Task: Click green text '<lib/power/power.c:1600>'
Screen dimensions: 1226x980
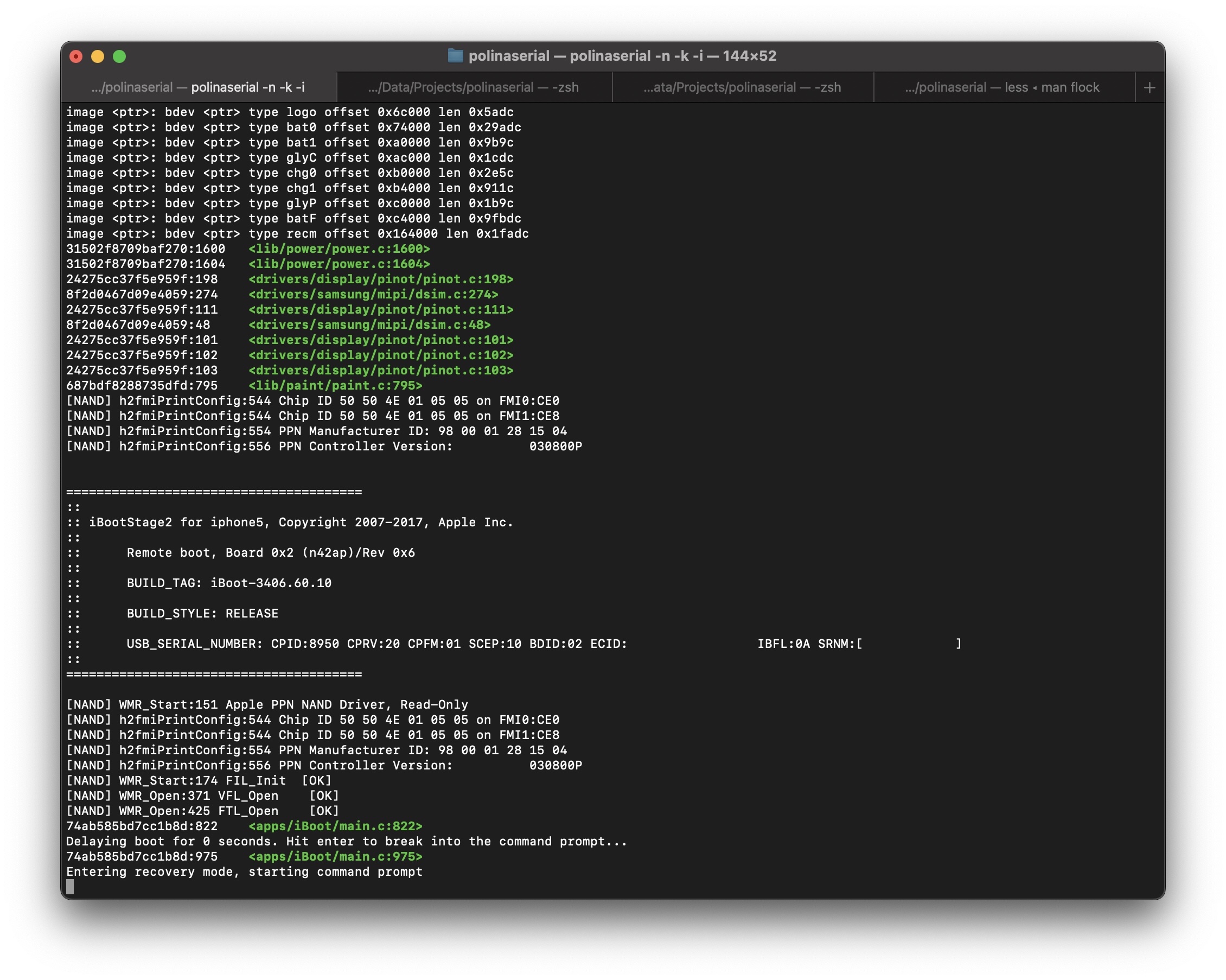Action: pyautogui.click(x=339, y=249)
